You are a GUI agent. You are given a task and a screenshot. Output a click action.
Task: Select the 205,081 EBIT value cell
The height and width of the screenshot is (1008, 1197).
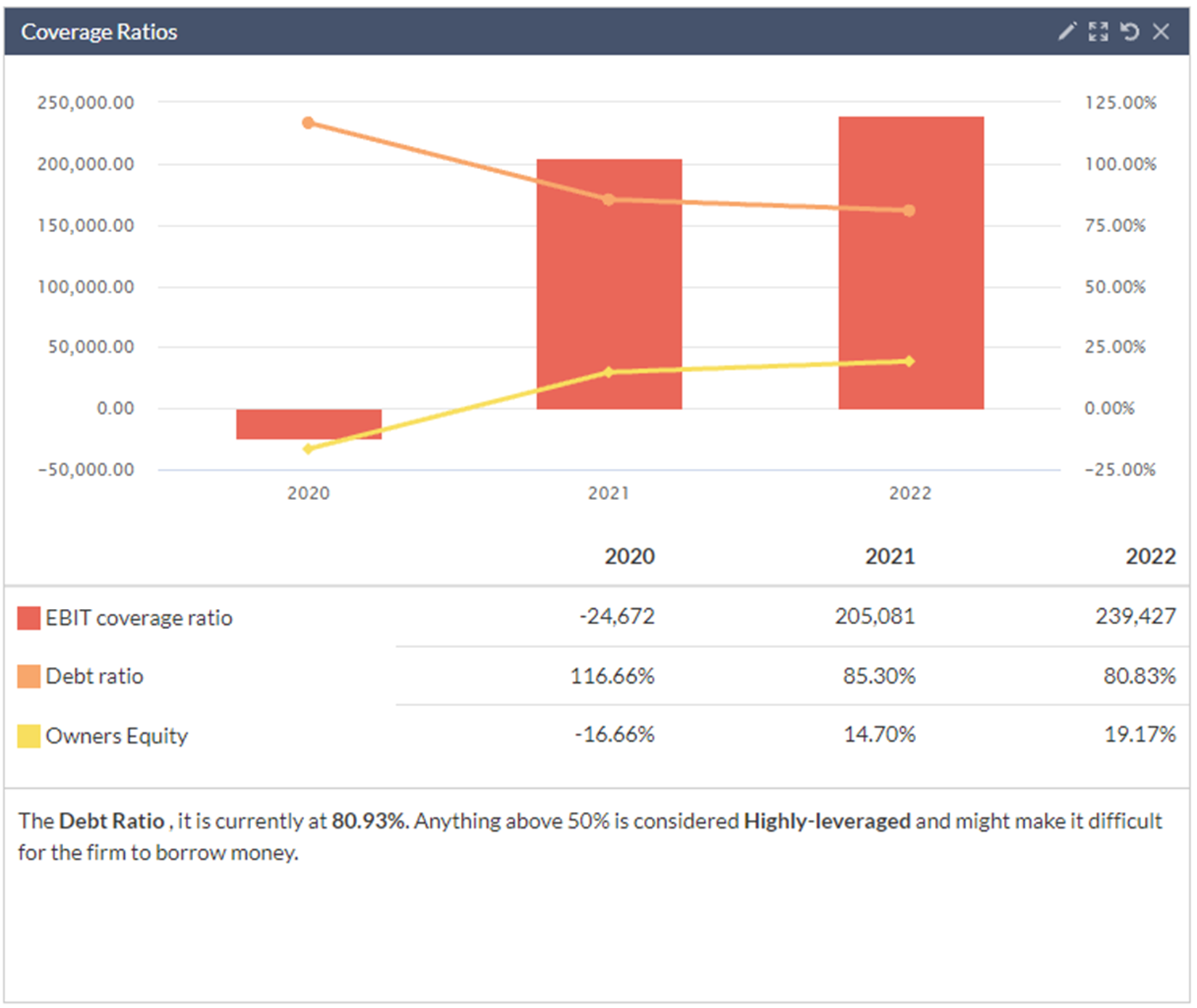coord(874,617)
